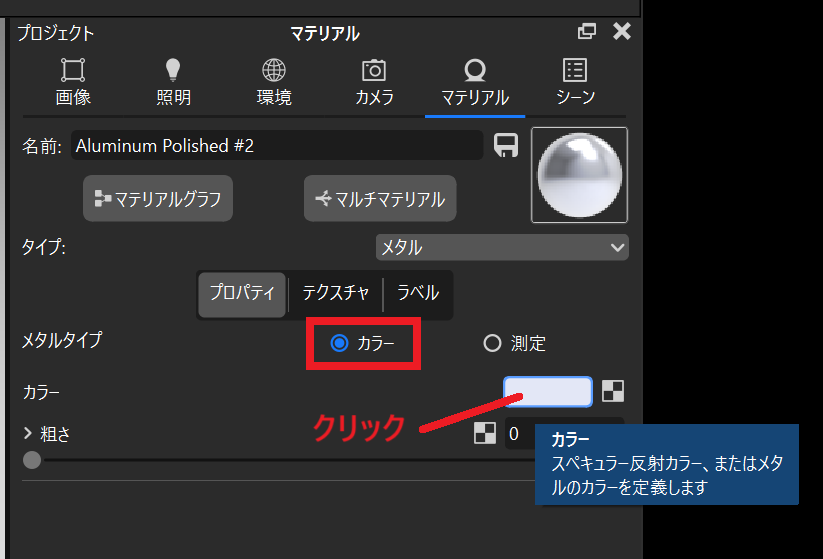Click the texture checker icon beside the color swatch
823x559 pixels.
pos(613,391)
